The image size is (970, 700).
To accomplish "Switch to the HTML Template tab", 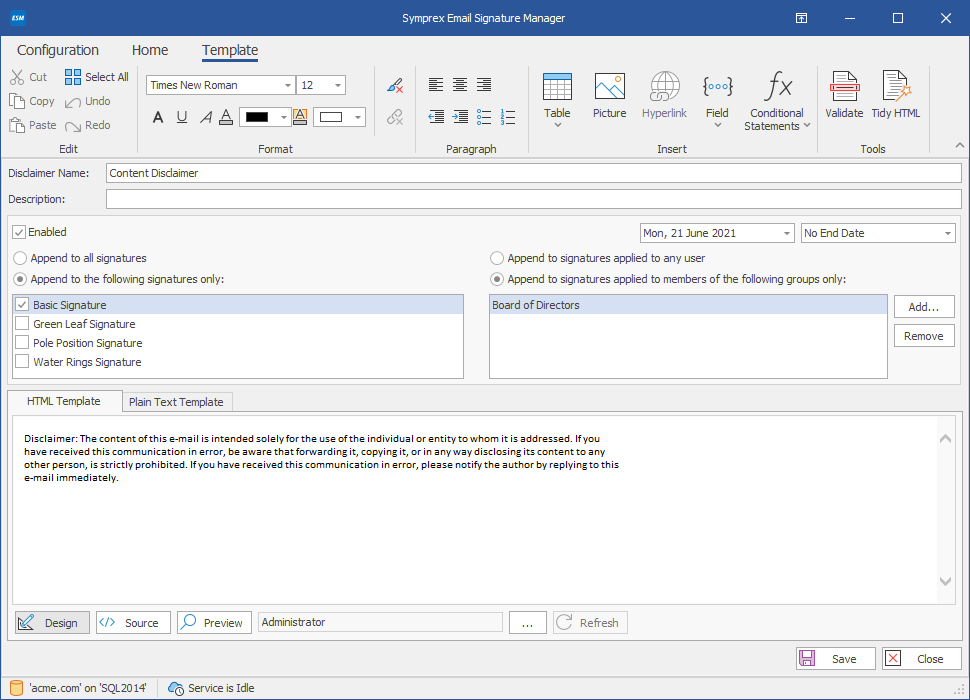I will pyautogui.click(x=64, y=401).
